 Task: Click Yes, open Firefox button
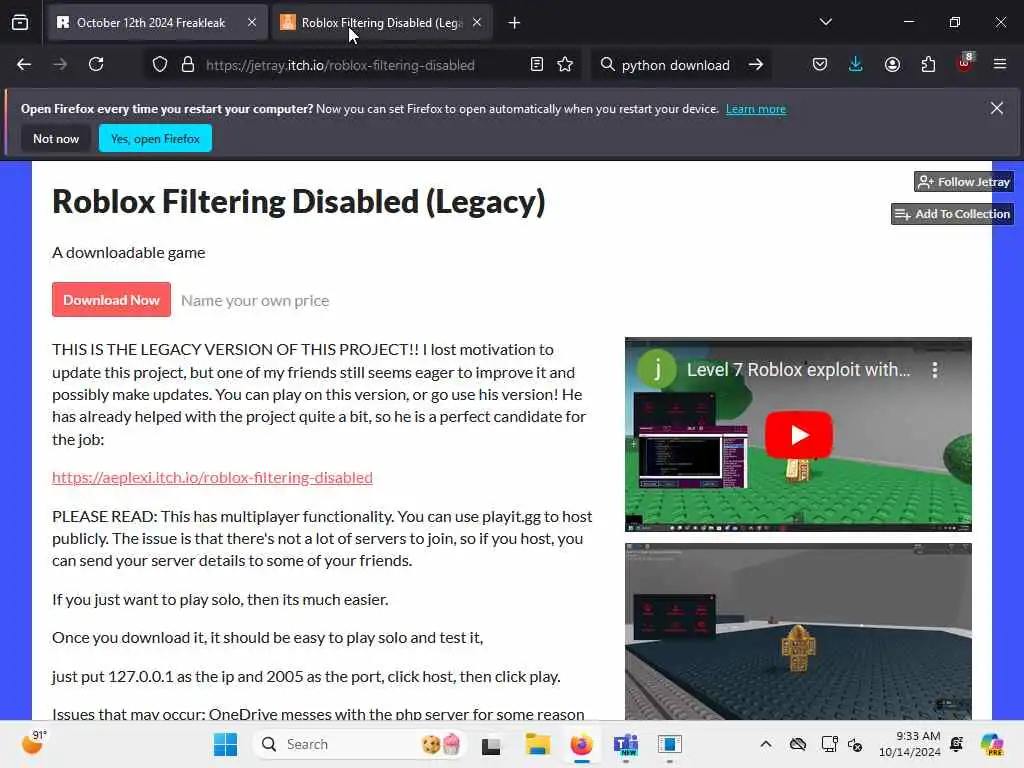click(155, 138)
